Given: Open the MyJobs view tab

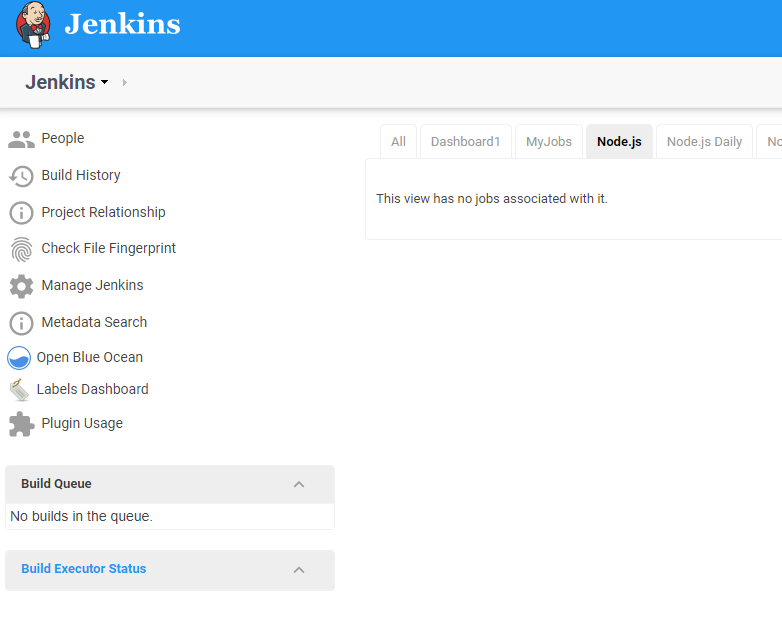Looking at the screenshot, I should pos(549,142).
